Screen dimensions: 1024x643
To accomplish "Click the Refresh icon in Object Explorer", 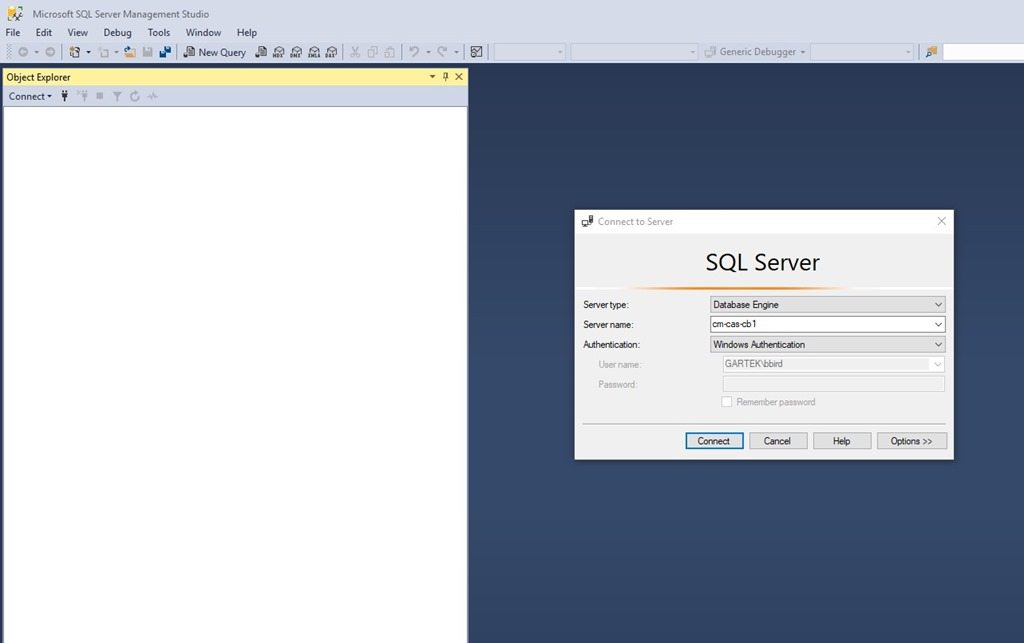I will [135, 97].
